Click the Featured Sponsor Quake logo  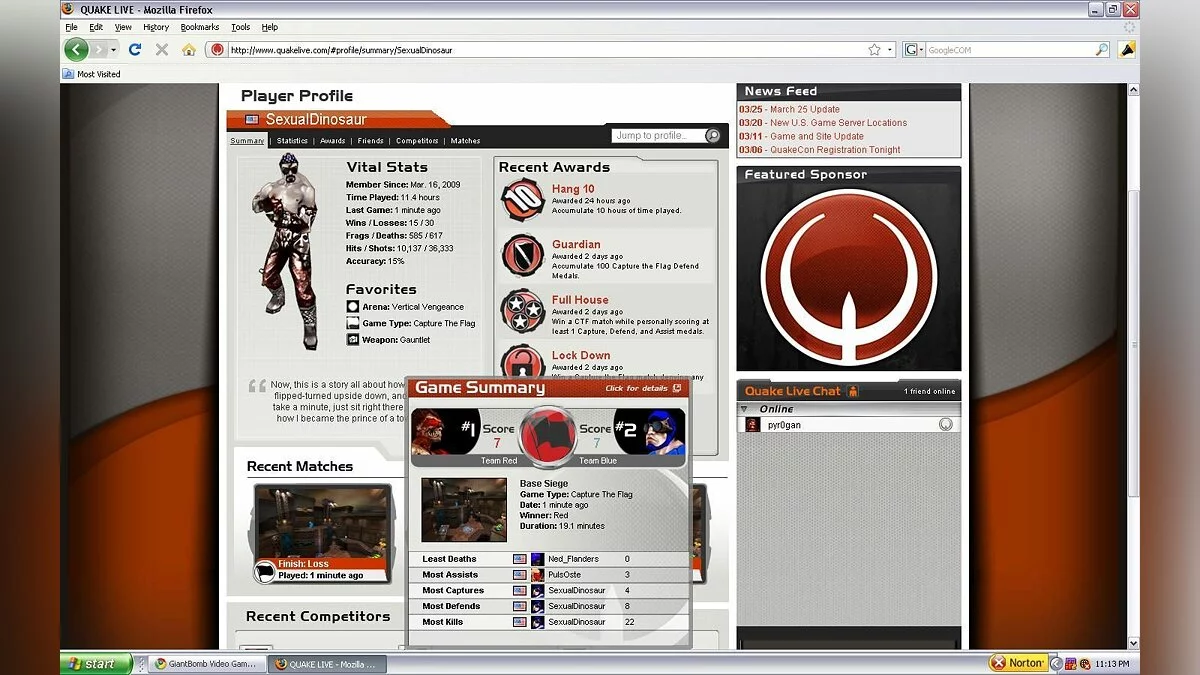(848, 277)
